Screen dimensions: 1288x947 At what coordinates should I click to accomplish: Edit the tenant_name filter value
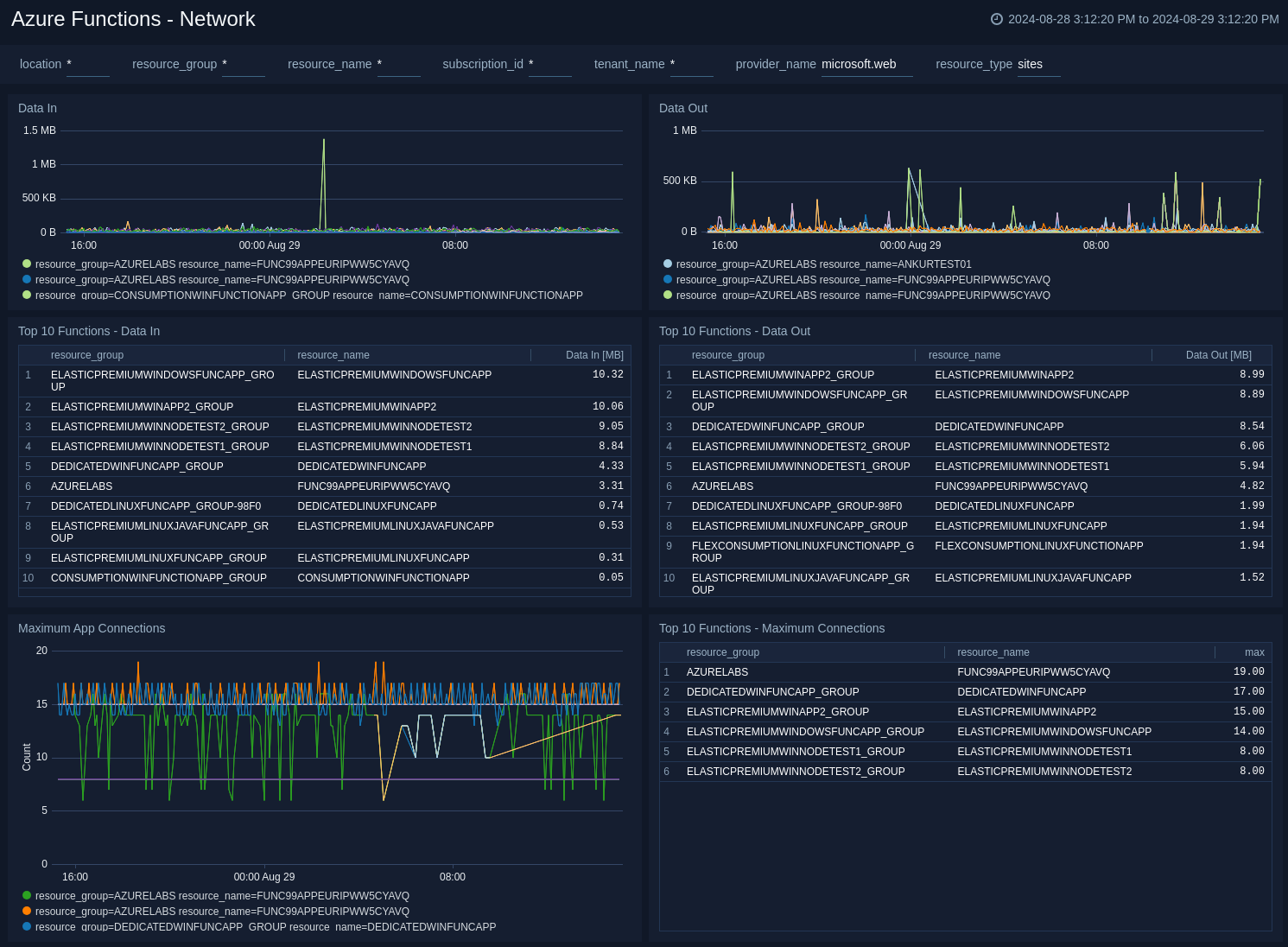coord(692,65)
